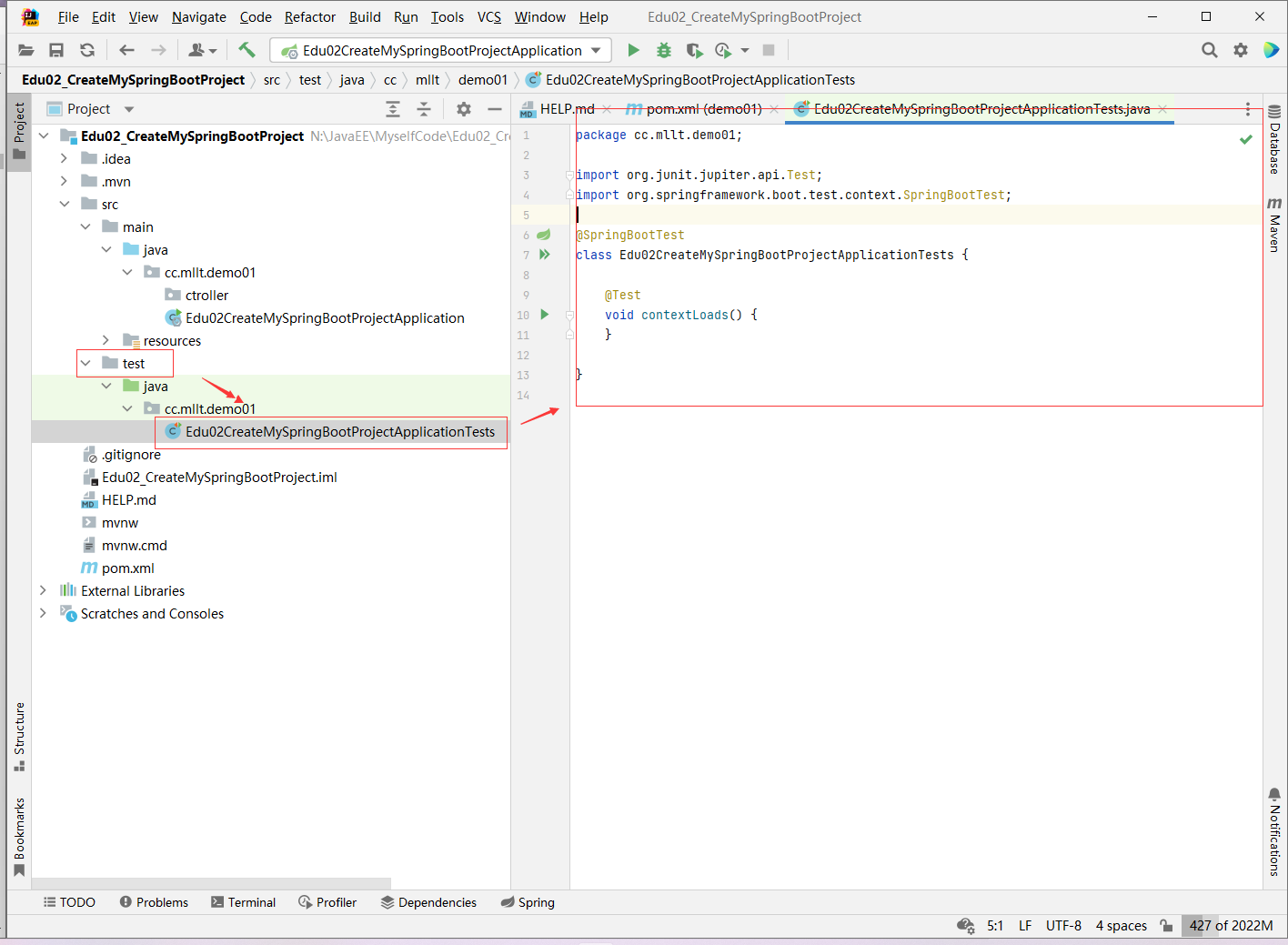Open the Terminal tool window

(x=243, y=902)
